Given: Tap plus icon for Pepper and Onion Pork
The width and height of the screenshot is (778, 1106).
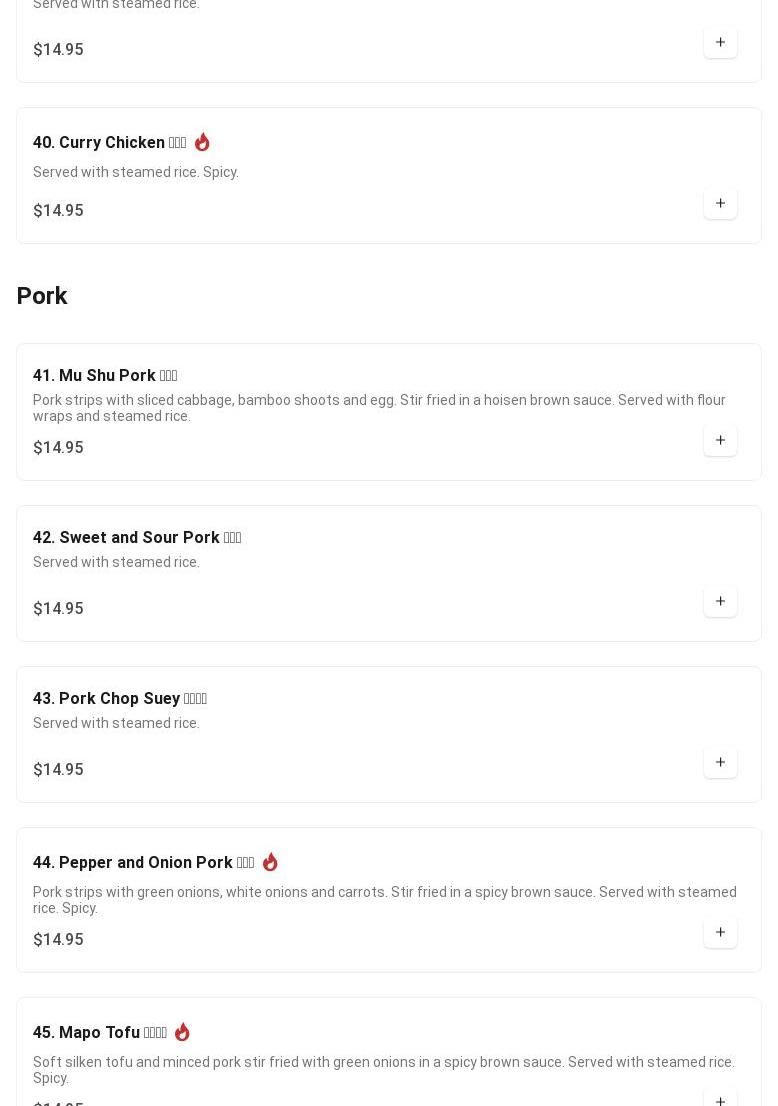Looking at the screenshot, I should point(720,932).
